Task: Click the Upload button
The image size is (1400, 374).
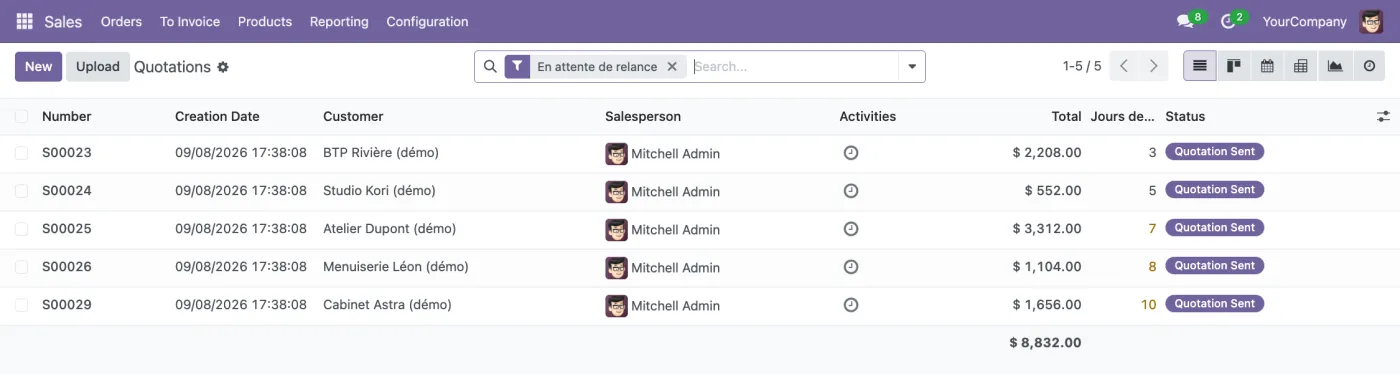Action: coord(98,67)
